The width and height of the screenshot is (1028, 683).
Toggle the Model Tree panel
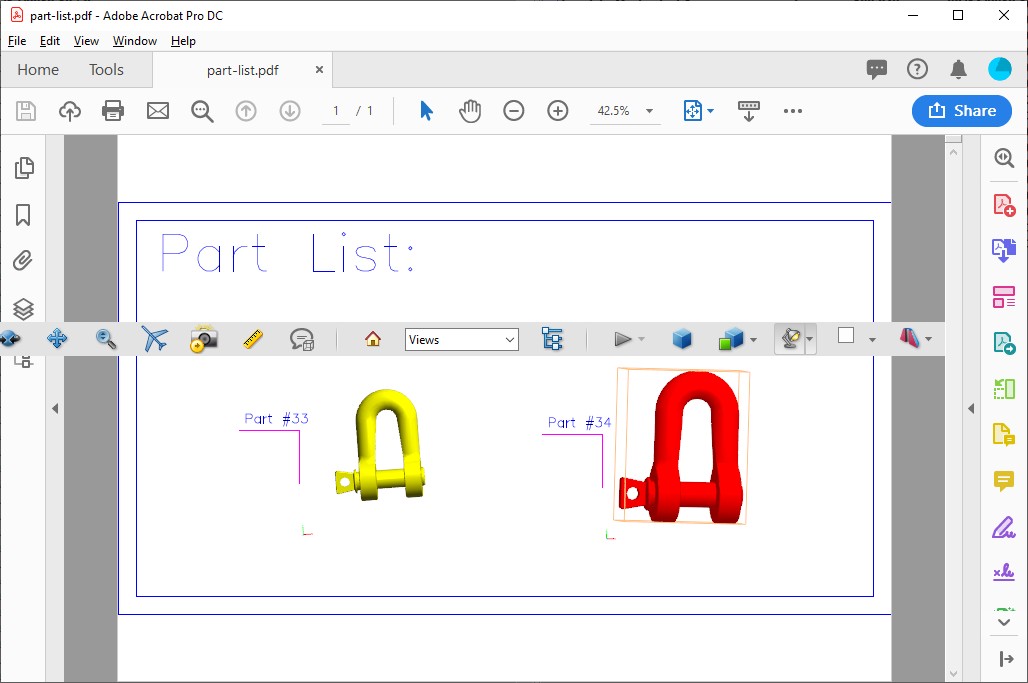pos(552,339)
